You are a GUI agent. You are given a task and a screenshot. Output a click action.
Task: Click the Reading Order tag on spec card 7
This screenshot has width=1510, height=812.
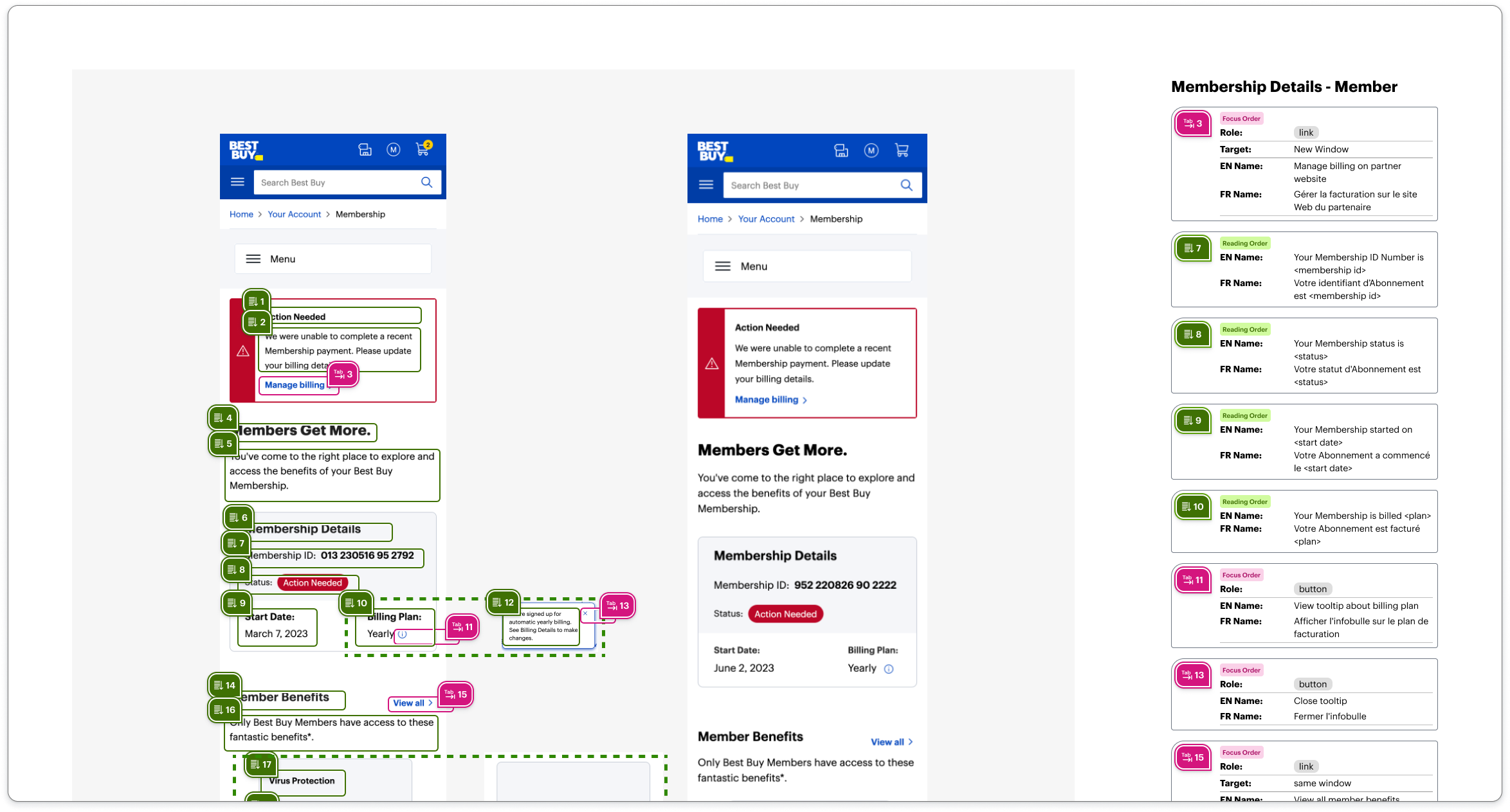click(1244, 244)
